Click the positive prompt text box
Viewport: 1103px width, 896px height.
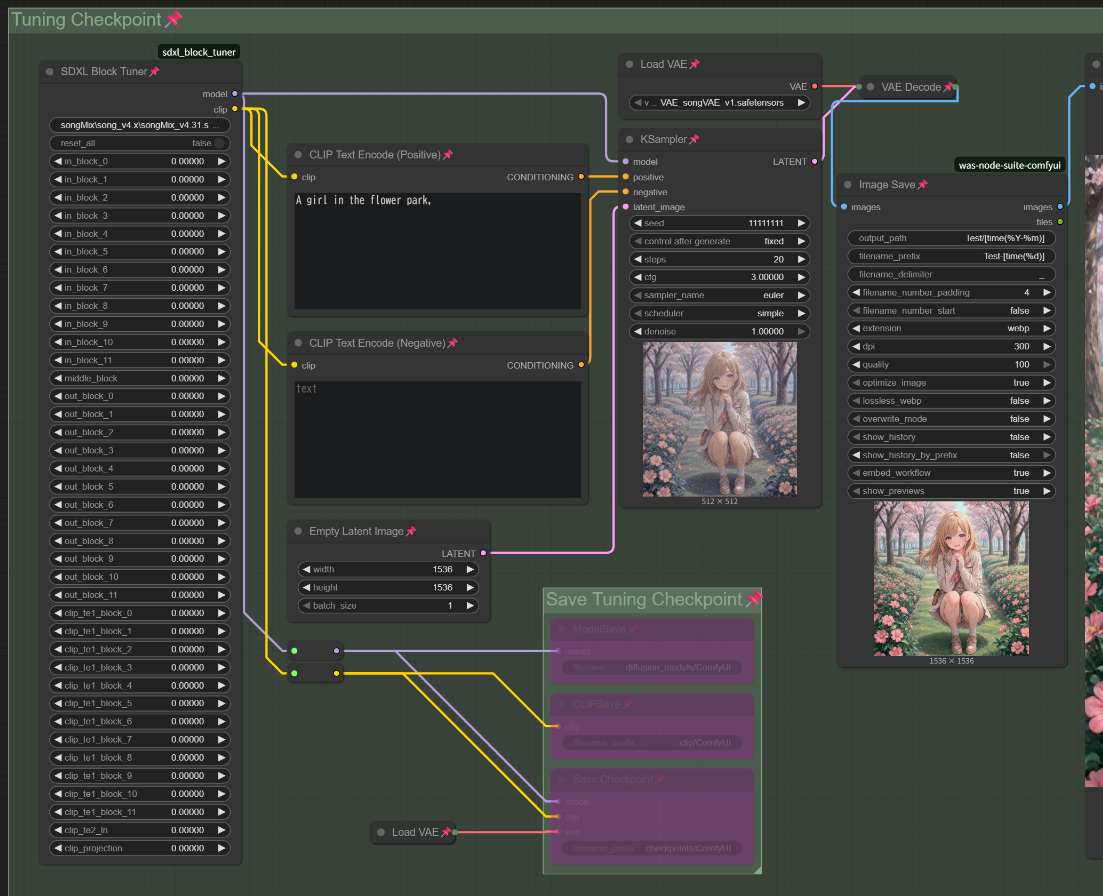point(438,250)
